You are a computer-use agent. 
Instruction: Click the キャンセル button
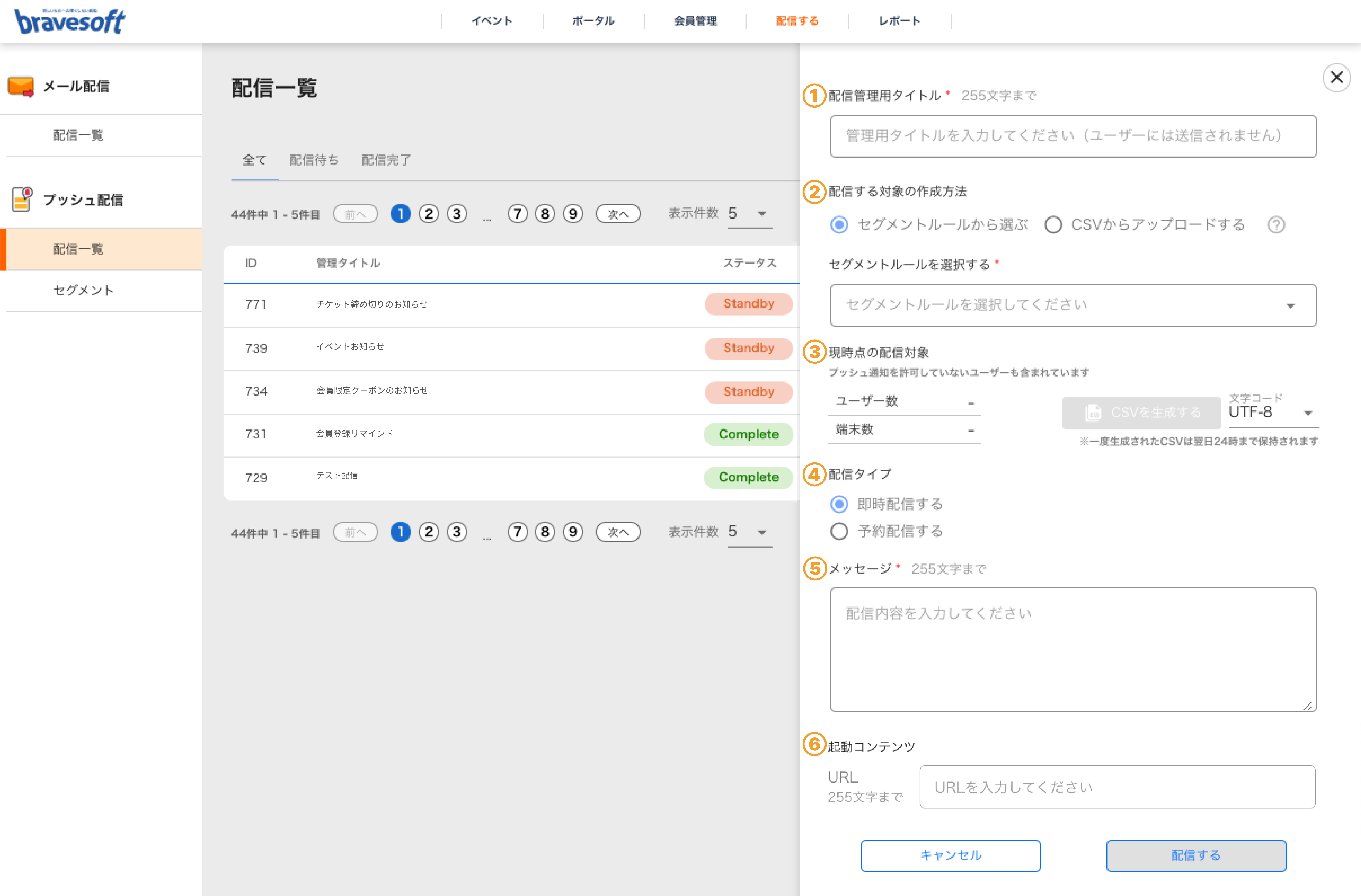(x=950, y=855)
